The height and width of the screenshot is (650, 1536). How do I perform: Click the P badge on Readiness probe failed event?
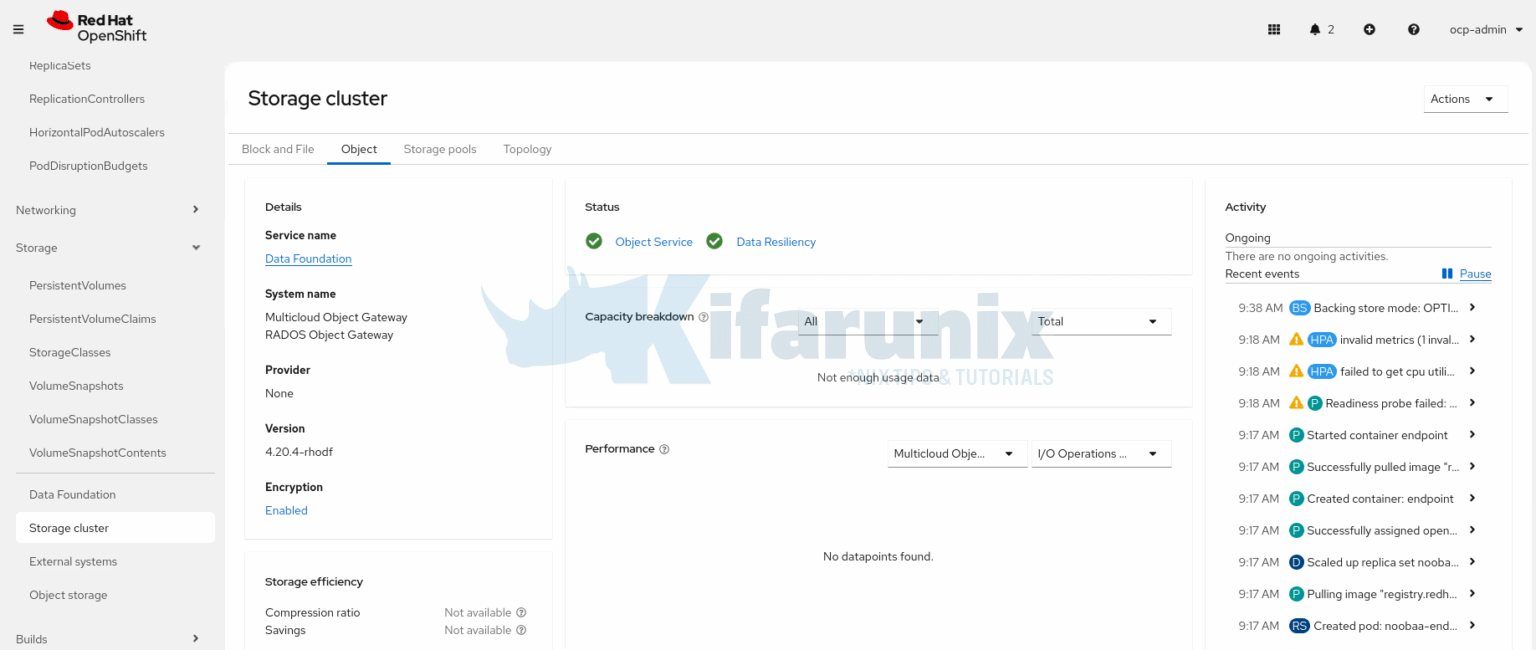pyautogui.click(x=1315, y=403)
